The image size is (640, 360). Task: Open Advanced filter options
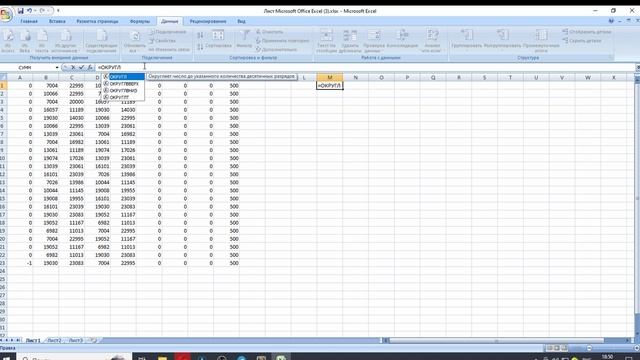[277, 49]
